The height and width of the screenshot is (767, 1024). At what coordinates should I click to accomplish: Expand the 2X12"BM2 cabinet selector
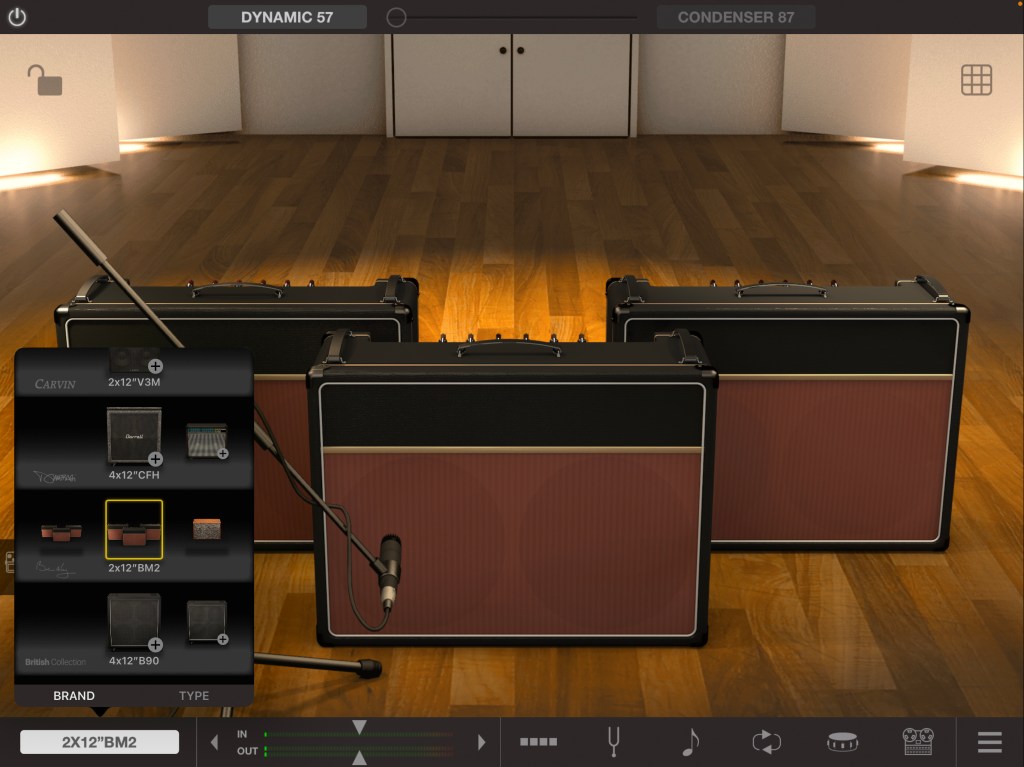point(99,742)
